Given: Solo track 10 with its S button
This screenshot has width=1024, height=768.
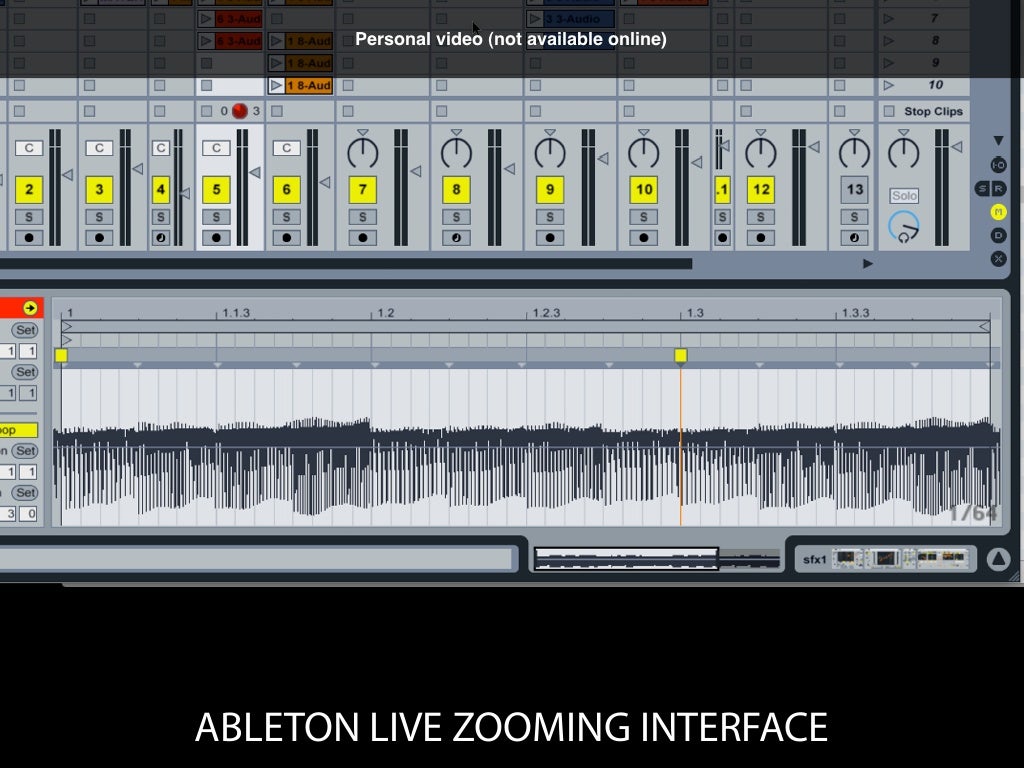Looking at the screenshot, I should click(644, 217).
